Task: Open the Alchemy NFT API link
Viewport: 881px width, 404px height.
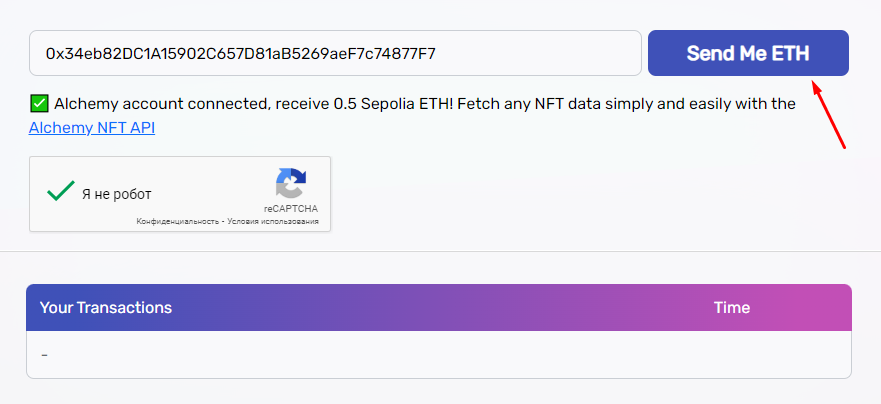Action: pyautogui.click(x=92, y=128)
